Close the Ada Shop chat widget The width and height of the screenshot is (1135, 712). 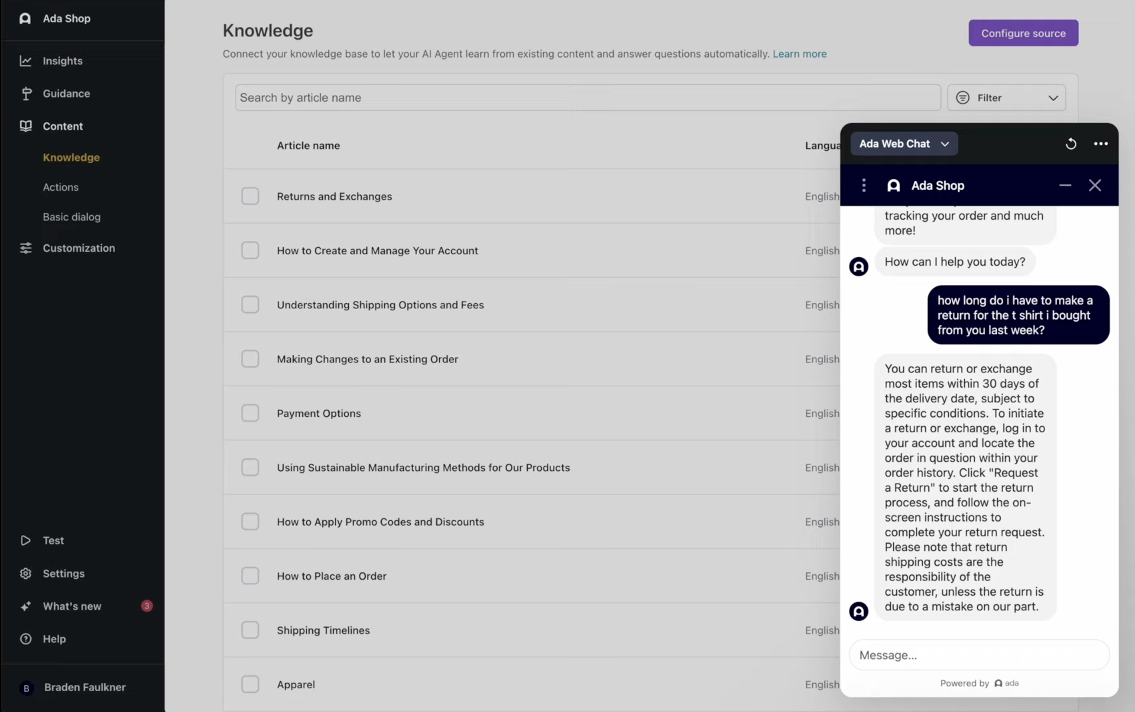coord(1094,185)
